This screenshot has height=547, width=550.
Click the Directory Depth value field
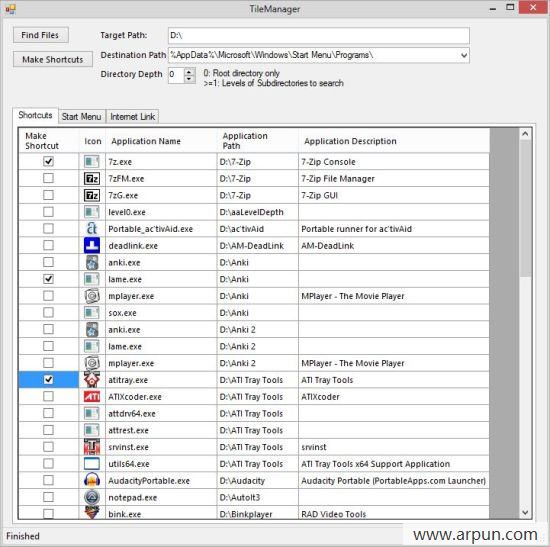coord(176,75)
